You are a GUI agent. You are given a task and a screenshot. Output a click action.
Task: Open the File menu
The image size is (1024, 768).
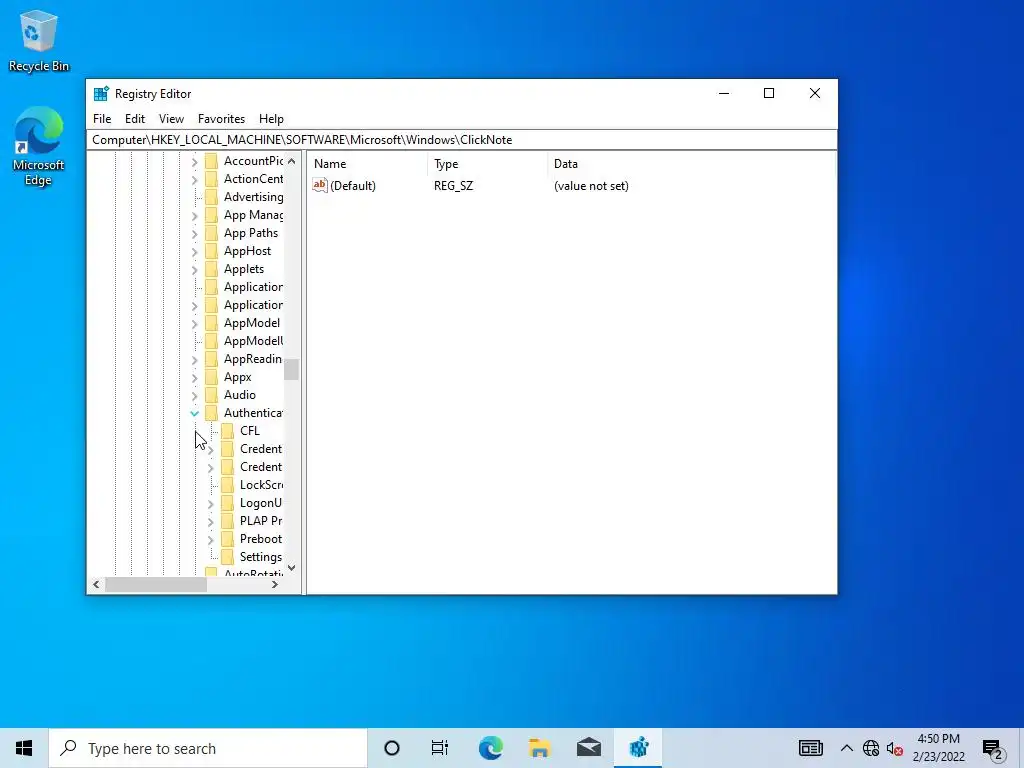[x=102, y=119]
